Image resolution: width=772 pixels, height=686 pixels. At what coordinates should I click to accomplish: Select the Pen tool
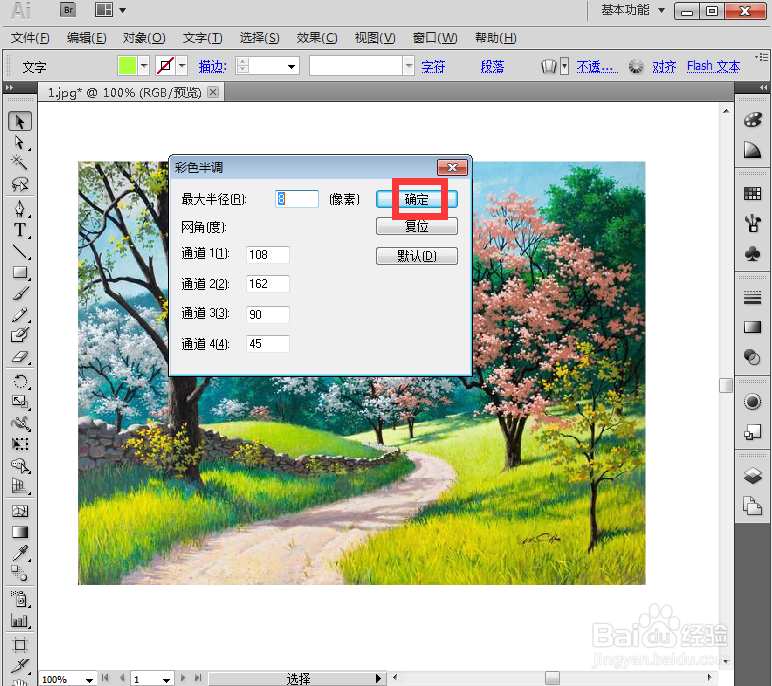[20, 209]
